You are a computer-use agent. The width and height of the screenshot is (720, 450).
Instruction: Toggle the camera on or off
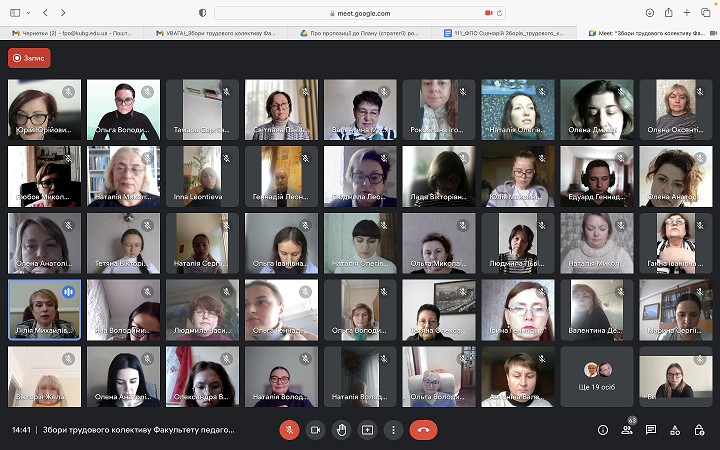(315, 429)
